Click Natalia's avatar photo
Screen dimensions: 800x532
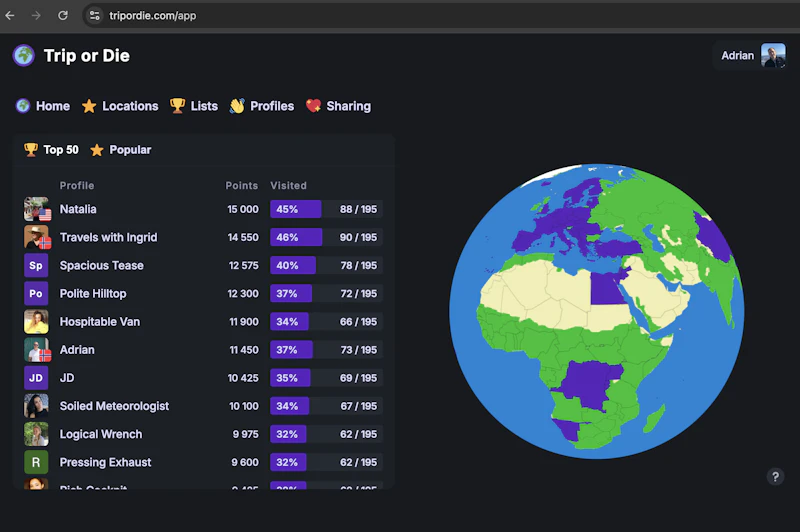point(37,209)
